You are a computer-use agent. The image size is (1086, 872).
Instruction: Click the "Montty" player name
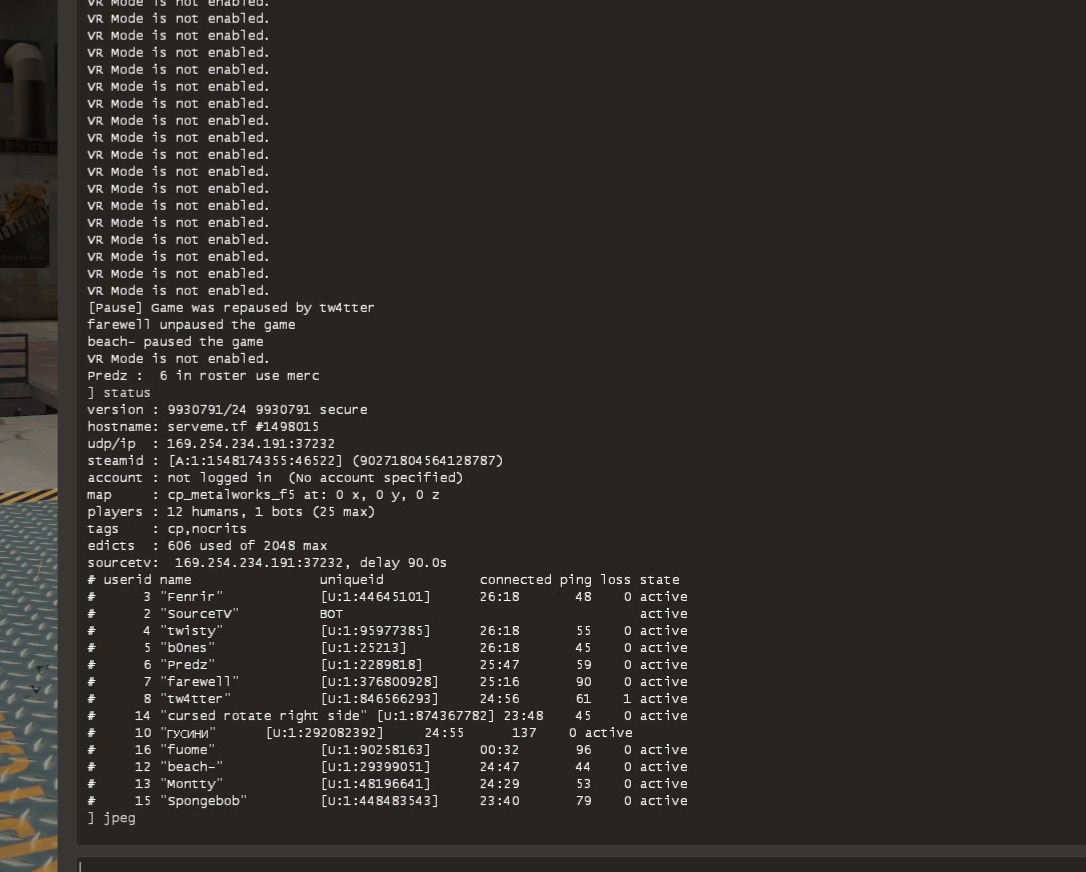pyautogui.click(x=191, y=784)
